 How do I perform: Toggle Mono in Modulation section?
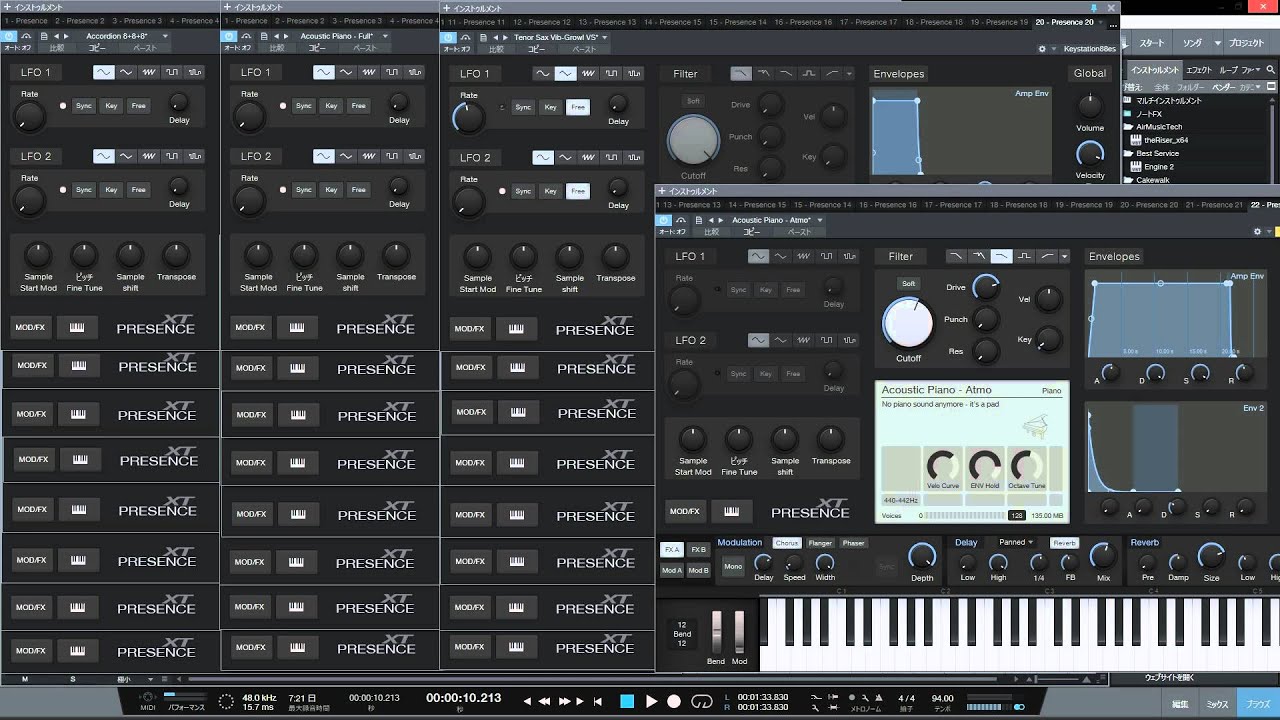tap(733, 567)
